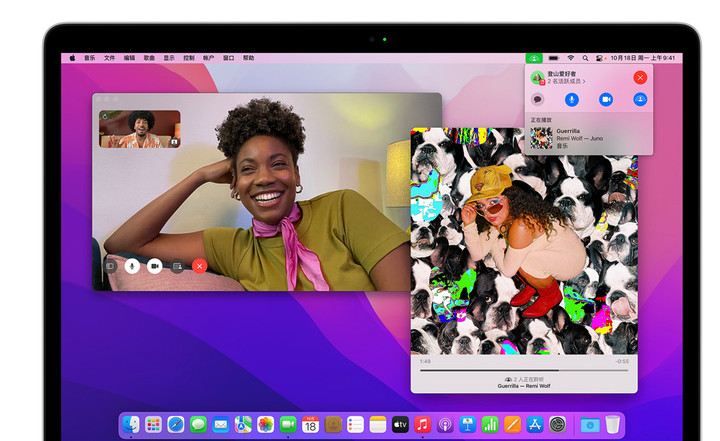Click the self-view video thumbnail

(140, 129)
